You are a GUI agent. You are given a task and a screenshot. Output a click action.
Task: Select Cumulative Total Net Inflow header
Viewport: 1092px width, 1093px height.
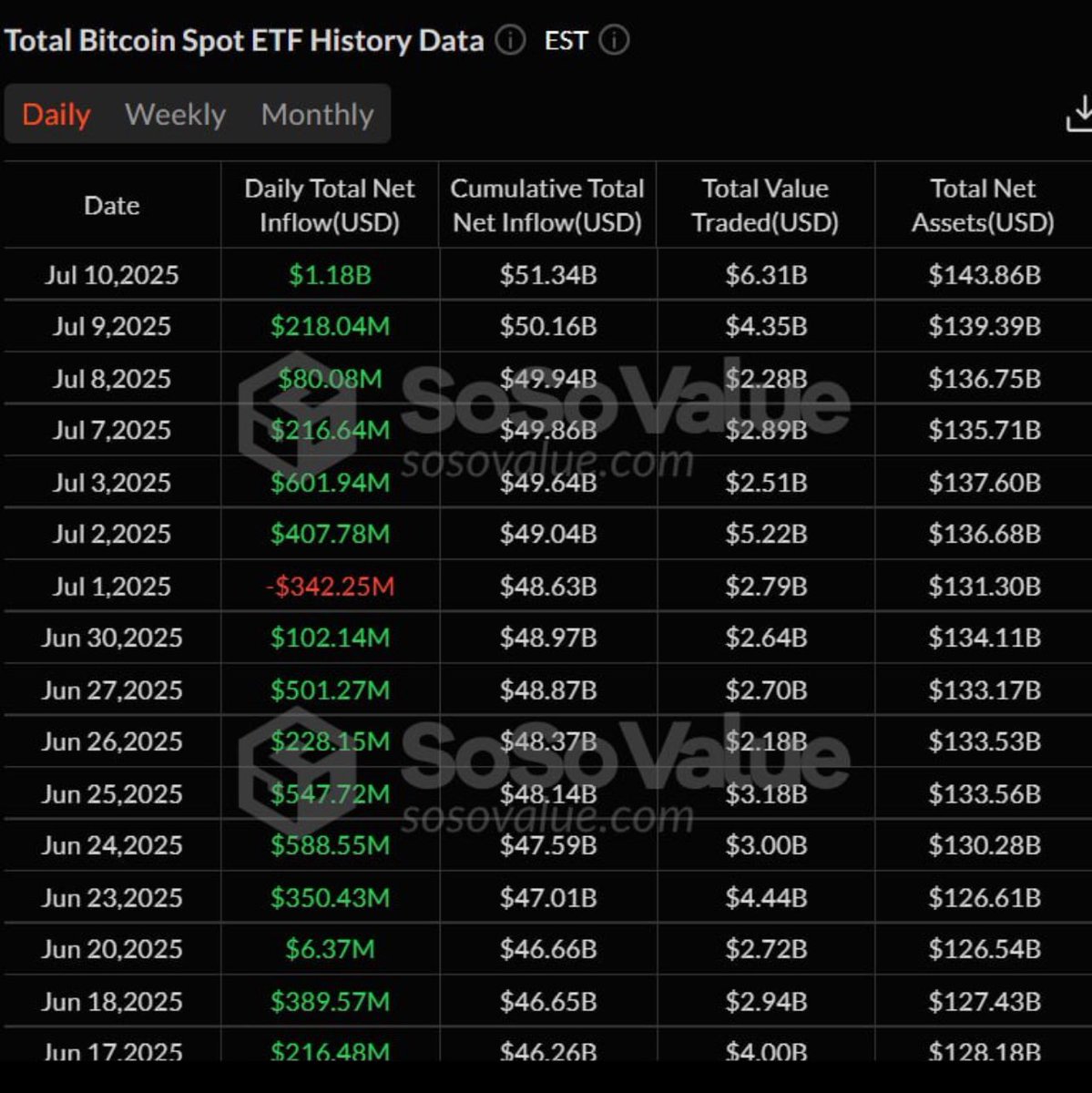pyautogui.click(x=547, y=205)
